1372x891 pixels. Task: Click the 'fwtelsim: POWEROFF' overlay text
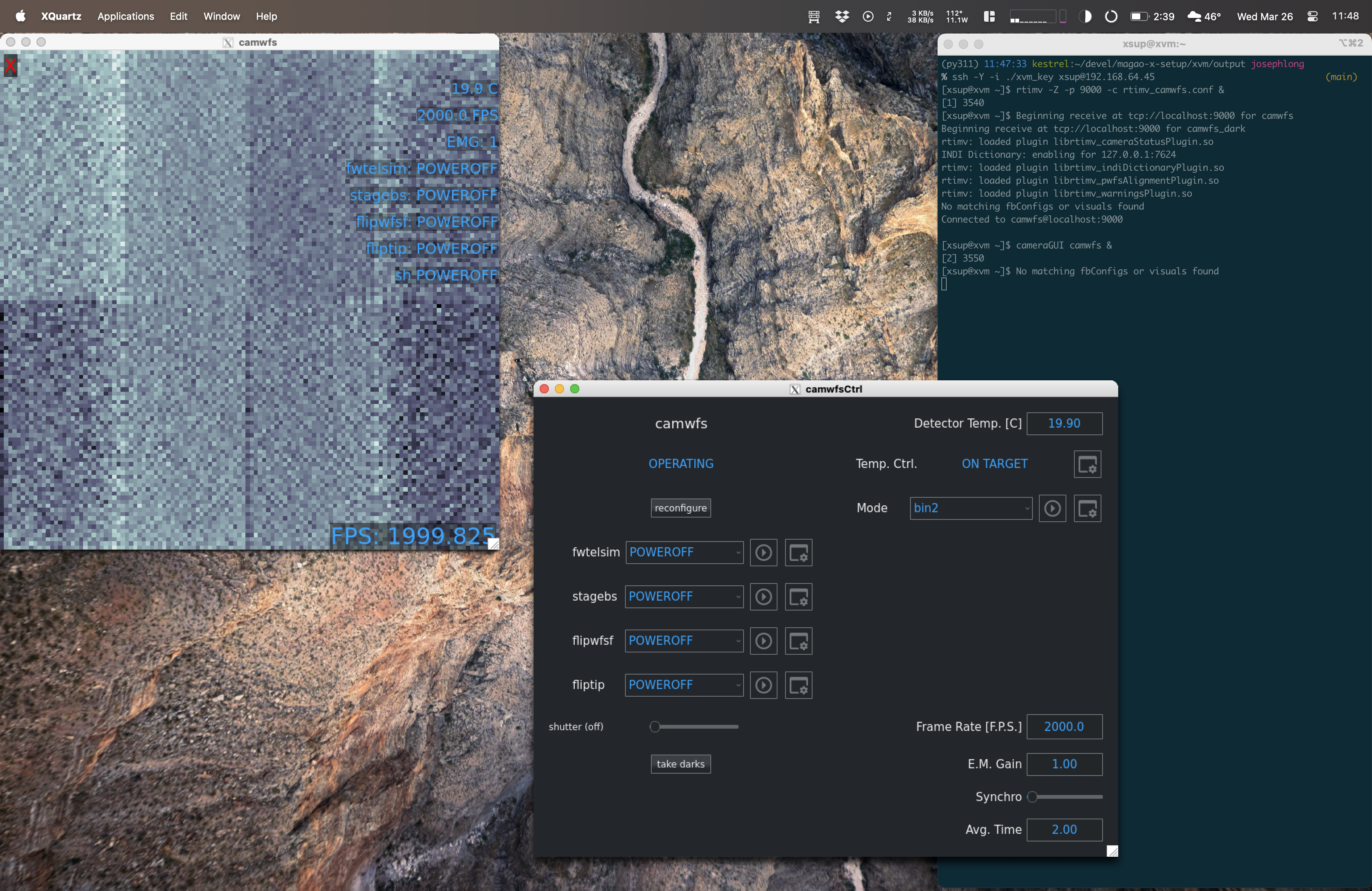coord(422,169)
